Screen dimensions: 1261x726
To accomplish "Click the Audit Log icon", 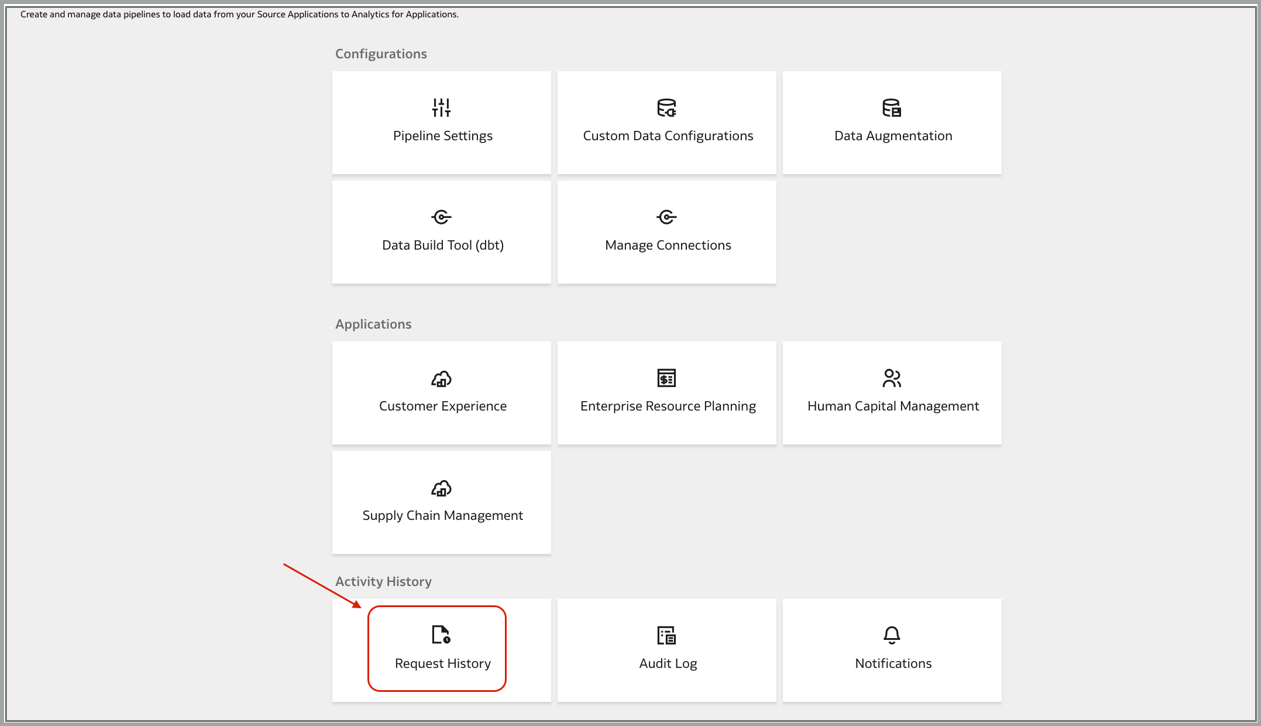I will 666,635.
